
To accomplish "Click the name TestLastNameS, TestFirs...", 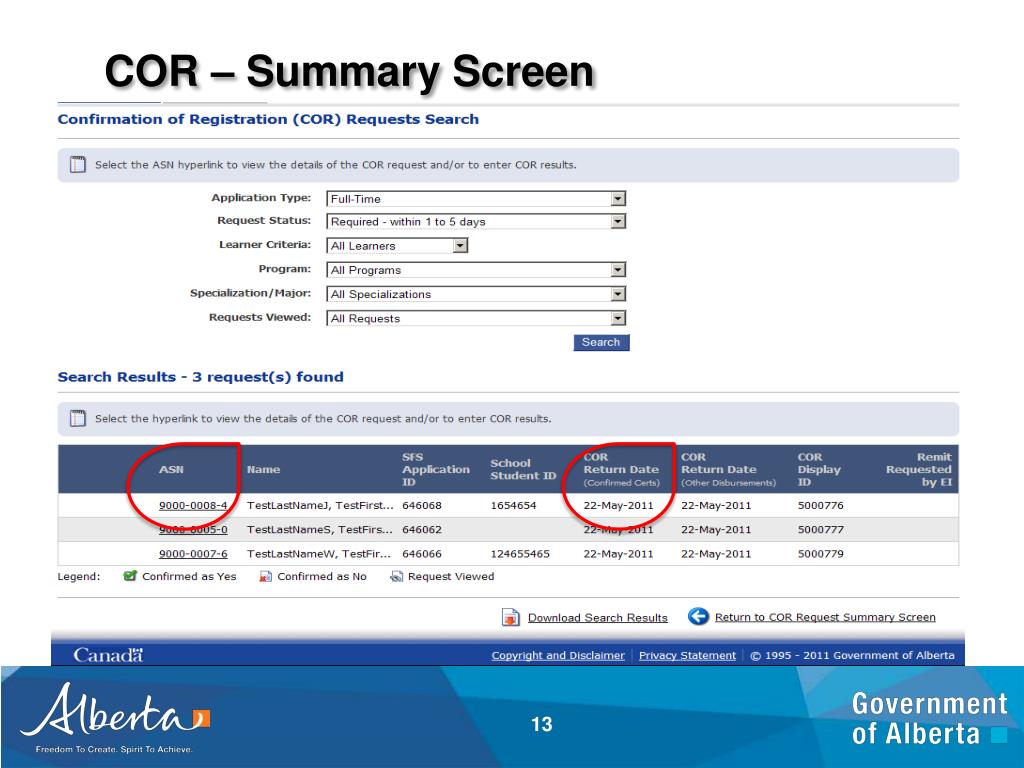I will (x=320, y=530).
